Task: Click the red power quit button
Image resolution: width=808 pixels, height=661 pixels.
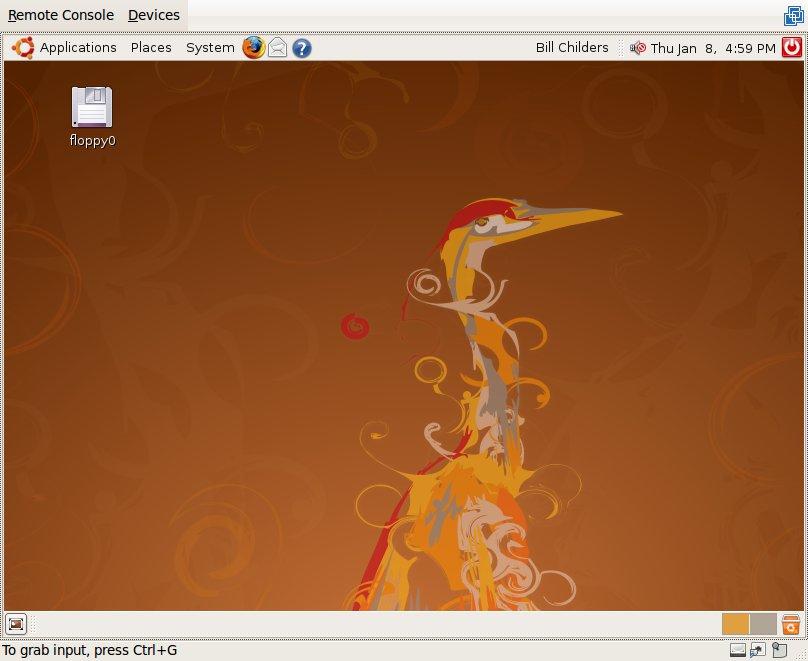Action: coord(791,47)
